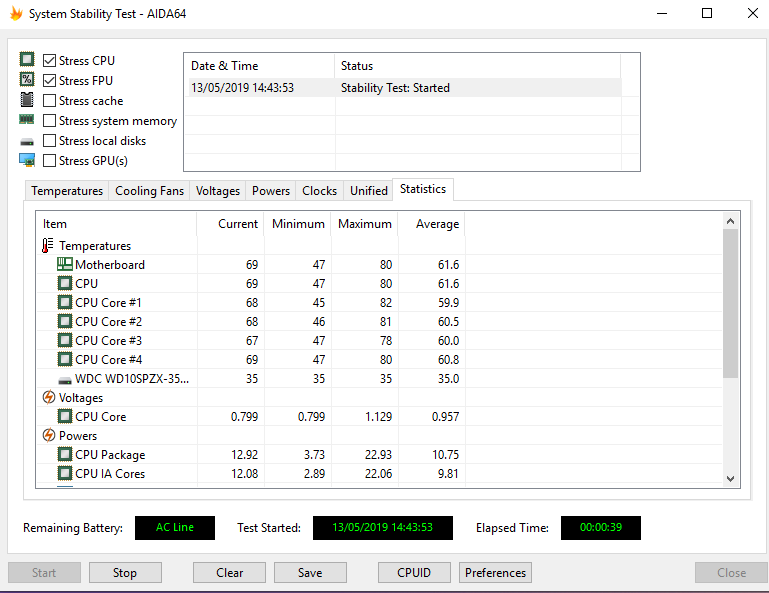Click the lightning icon next to Voltages
769x593 pixels.
(x=49, y=397)
